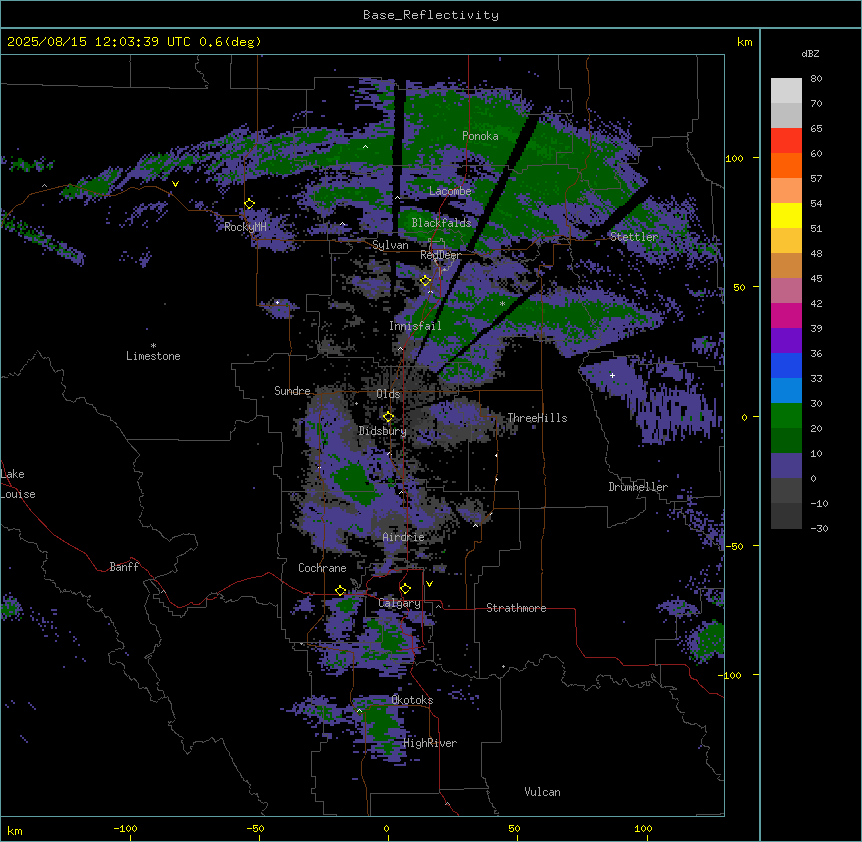Screen dimensions: 862x842
Task: Click the 0 tick on bottom axis
Action: tap(386, 828)
